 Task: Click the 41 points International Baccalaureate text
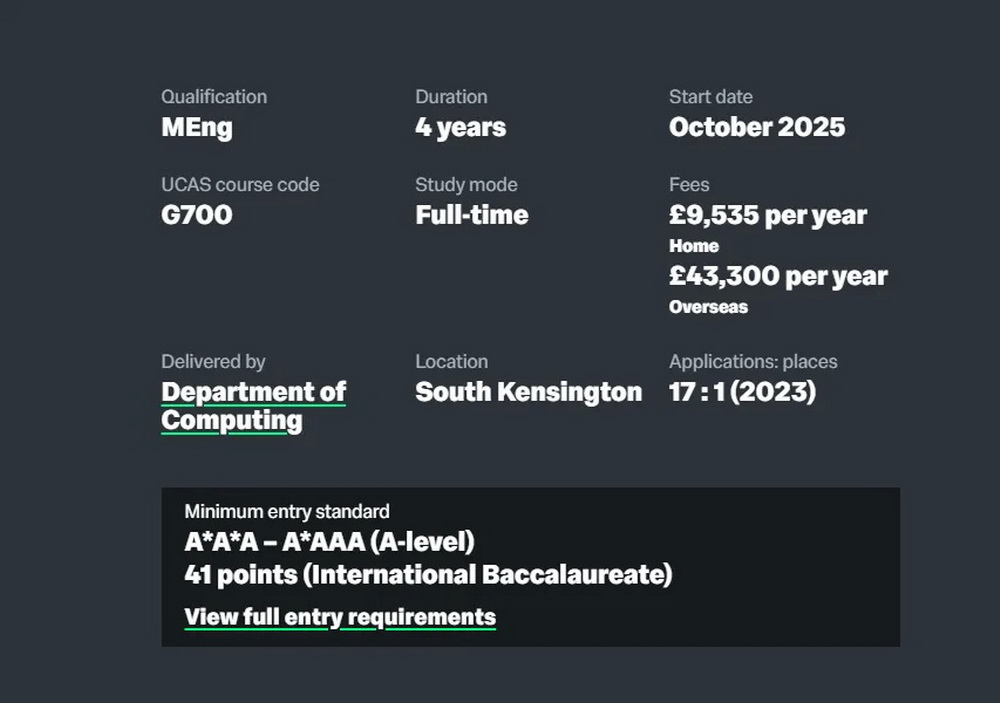tap(428, 575)
